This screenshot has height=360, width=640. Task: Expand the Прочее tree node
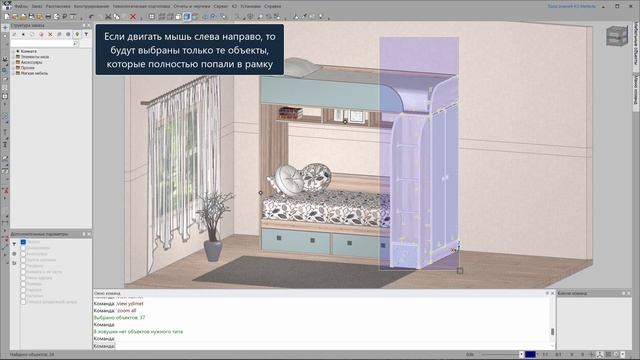pyautogui.click(x=13, y=68)
